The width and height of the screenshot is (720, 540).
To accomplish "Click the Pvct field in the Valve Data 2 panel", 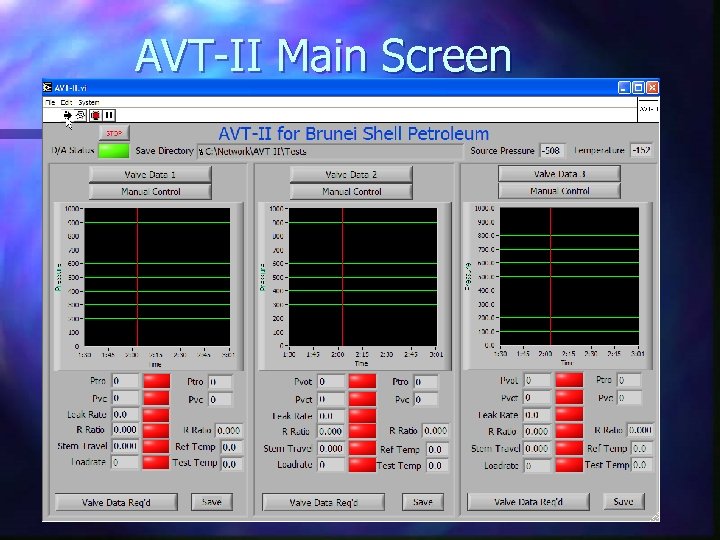I will (331, 399).
